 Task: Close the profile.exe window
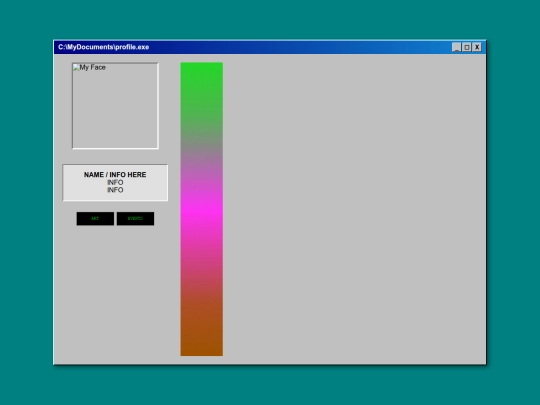pos(477,47)
